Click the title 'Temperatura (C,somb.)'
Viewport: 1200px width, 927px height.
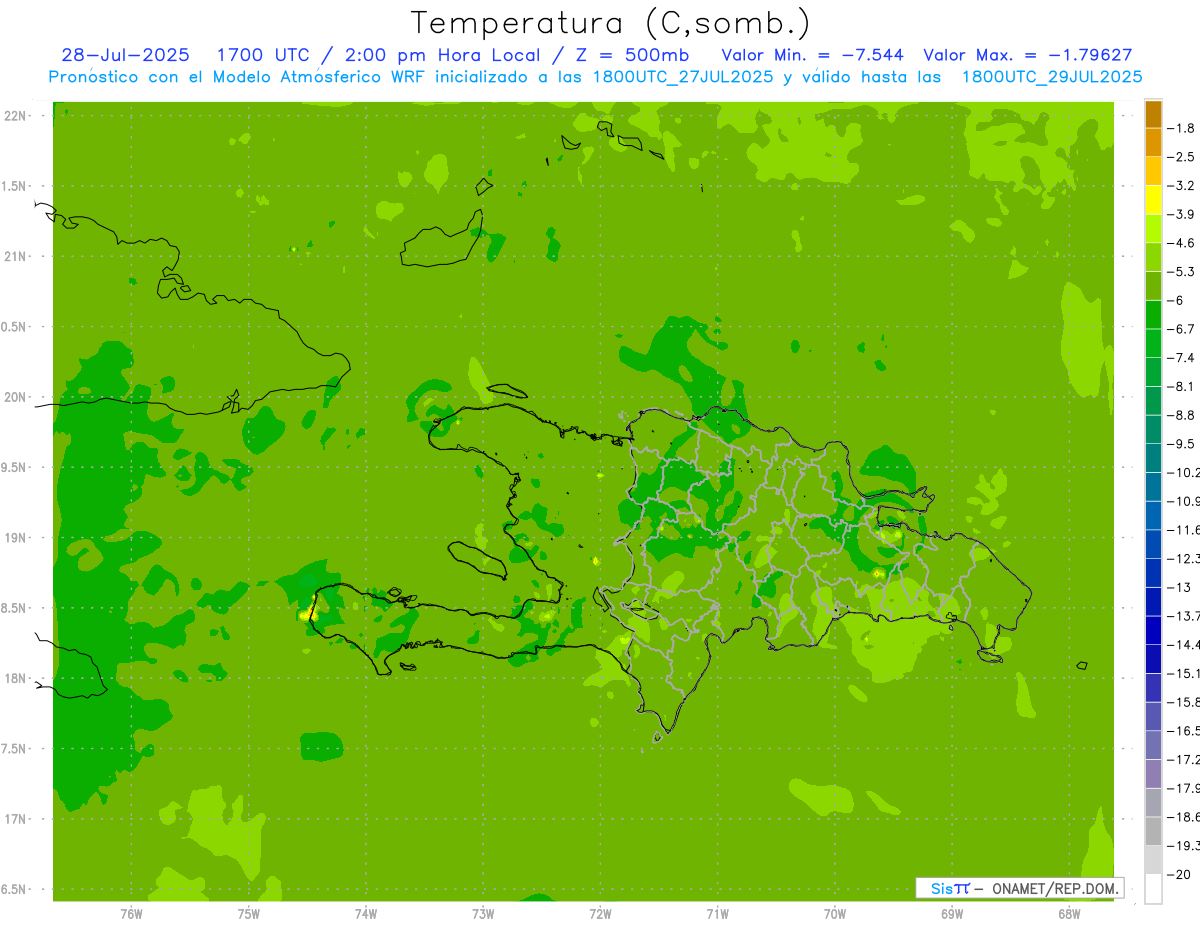[610, 23]
